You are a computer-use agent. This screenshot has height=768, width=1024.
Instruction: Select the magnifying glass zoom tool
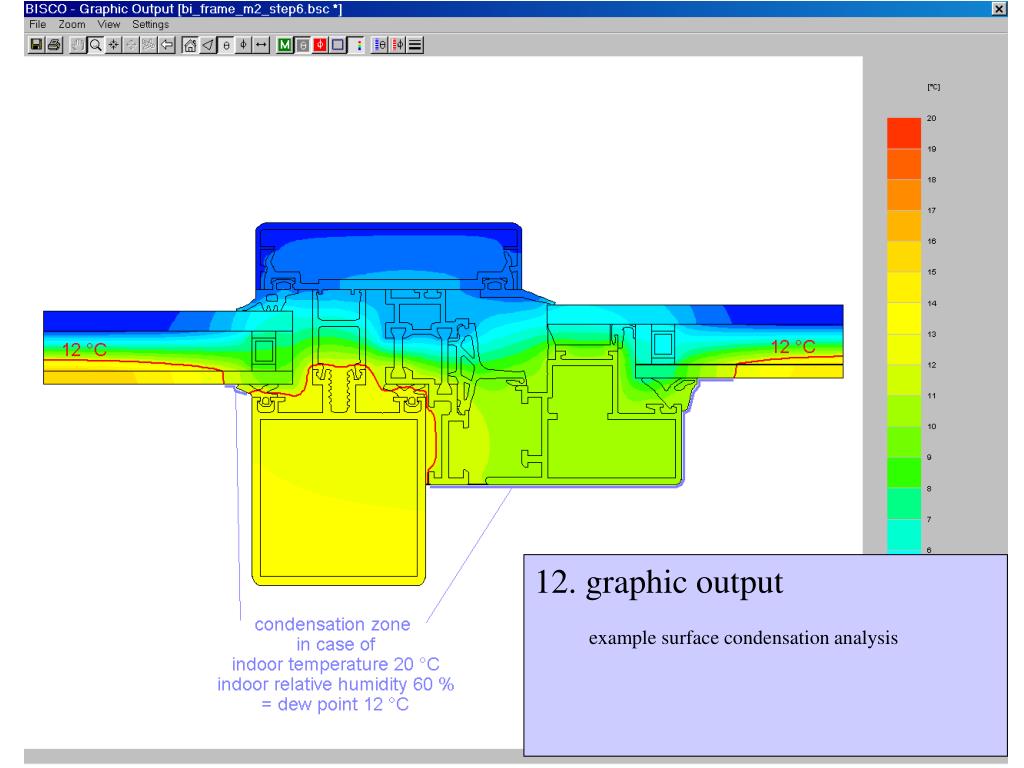tap(95, 45)
